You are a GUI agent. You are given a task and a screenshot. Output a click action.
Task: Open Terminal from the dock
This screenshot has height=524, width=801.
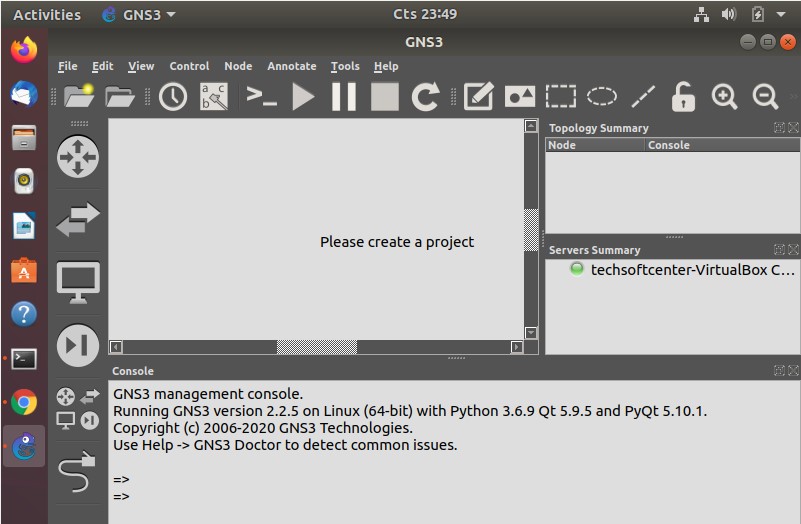pyautogui.click(x=24, y=359)
